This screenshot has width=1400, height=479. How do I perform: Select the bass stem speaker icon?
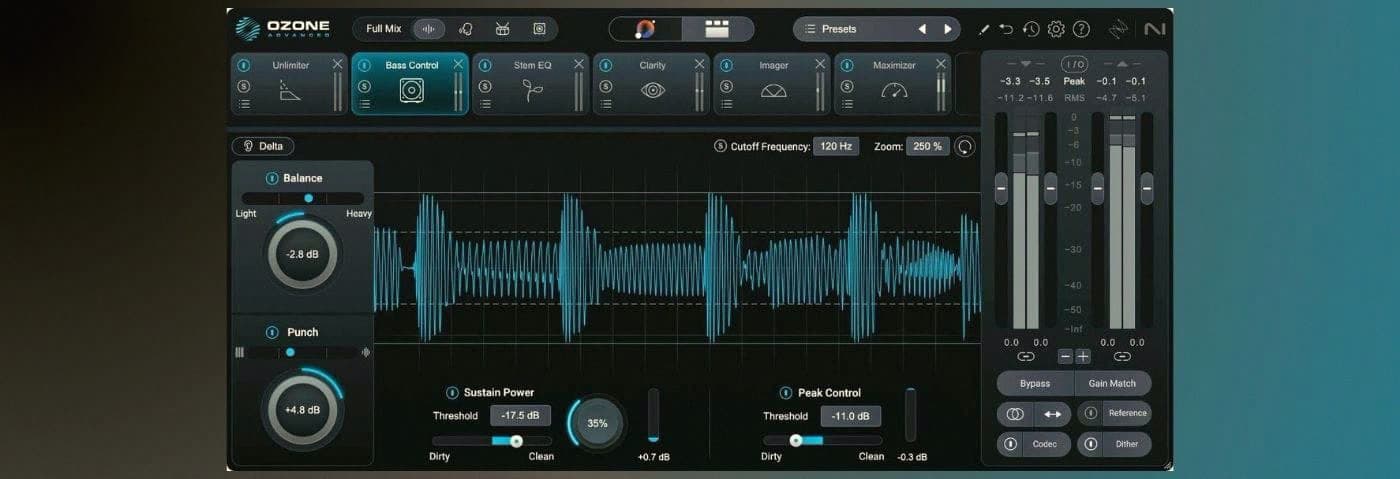pos(539,29)
